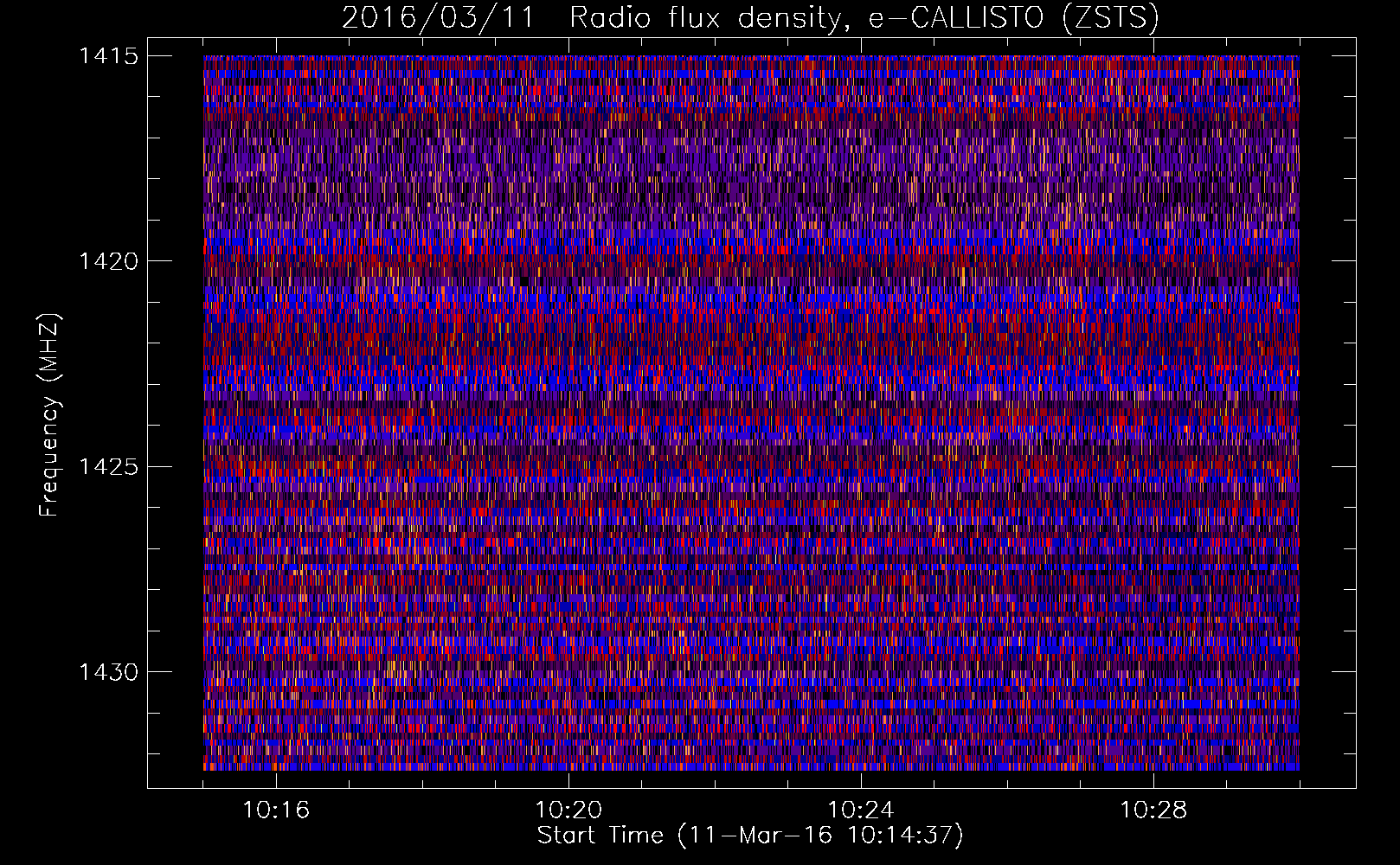Click the '1420' frequency axis label

tap(108, 261)
